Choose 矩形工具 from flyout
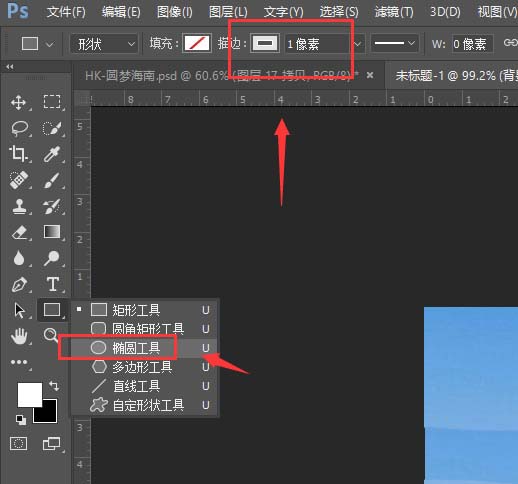Image resolution: width=518 pixels, height=484 pixels. point(145,310)
